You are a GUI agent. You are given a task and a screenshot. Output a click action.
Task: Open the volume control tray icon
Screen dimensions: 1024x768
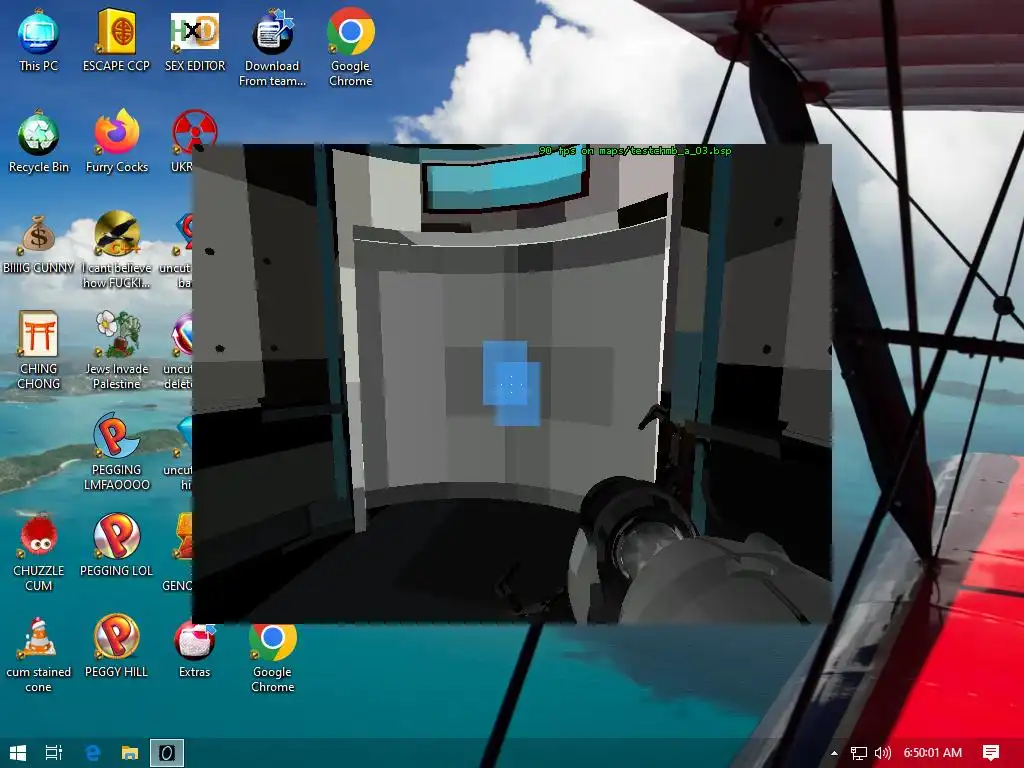tap(882, 753)
